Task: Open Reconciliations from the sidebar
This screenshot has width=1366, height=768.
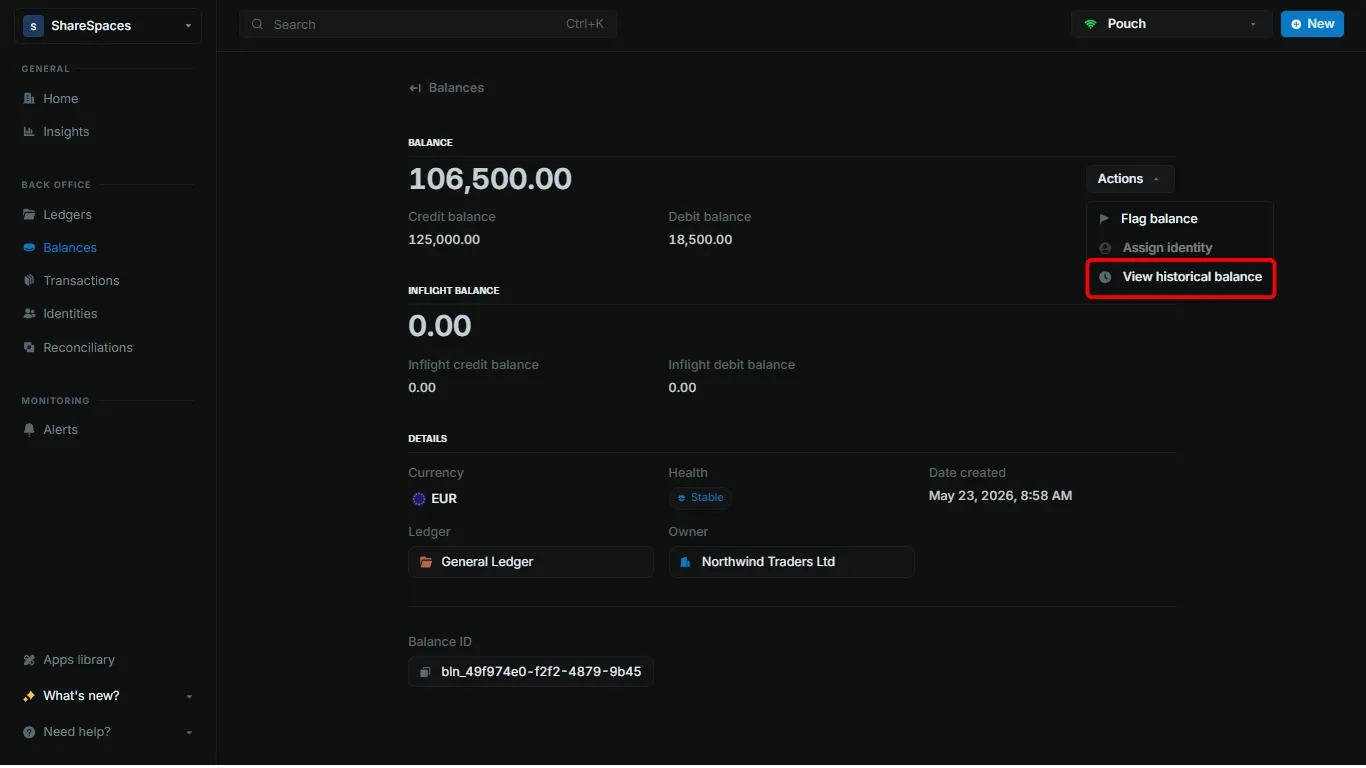Action: 88,348
